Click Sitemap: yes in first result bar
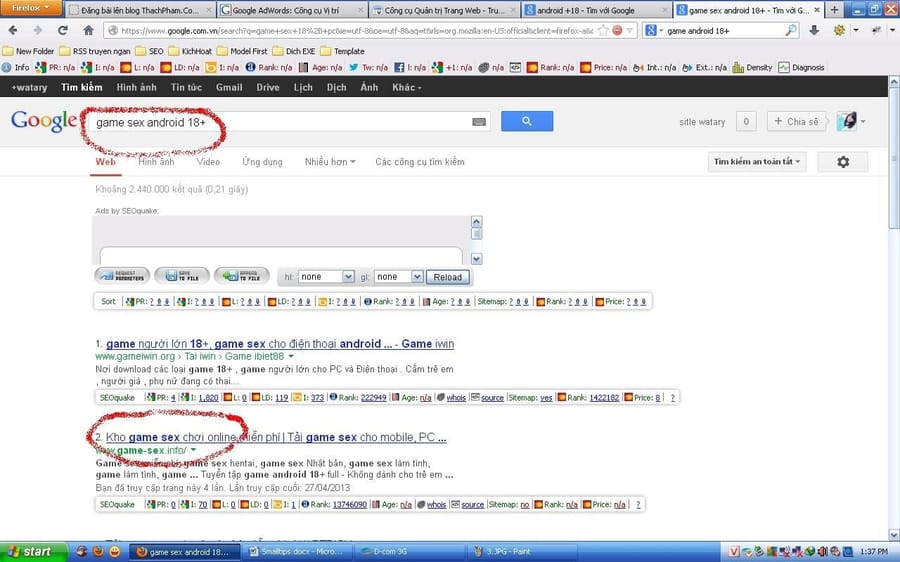Viewport: 900px width, 562px height. [530, 397]
